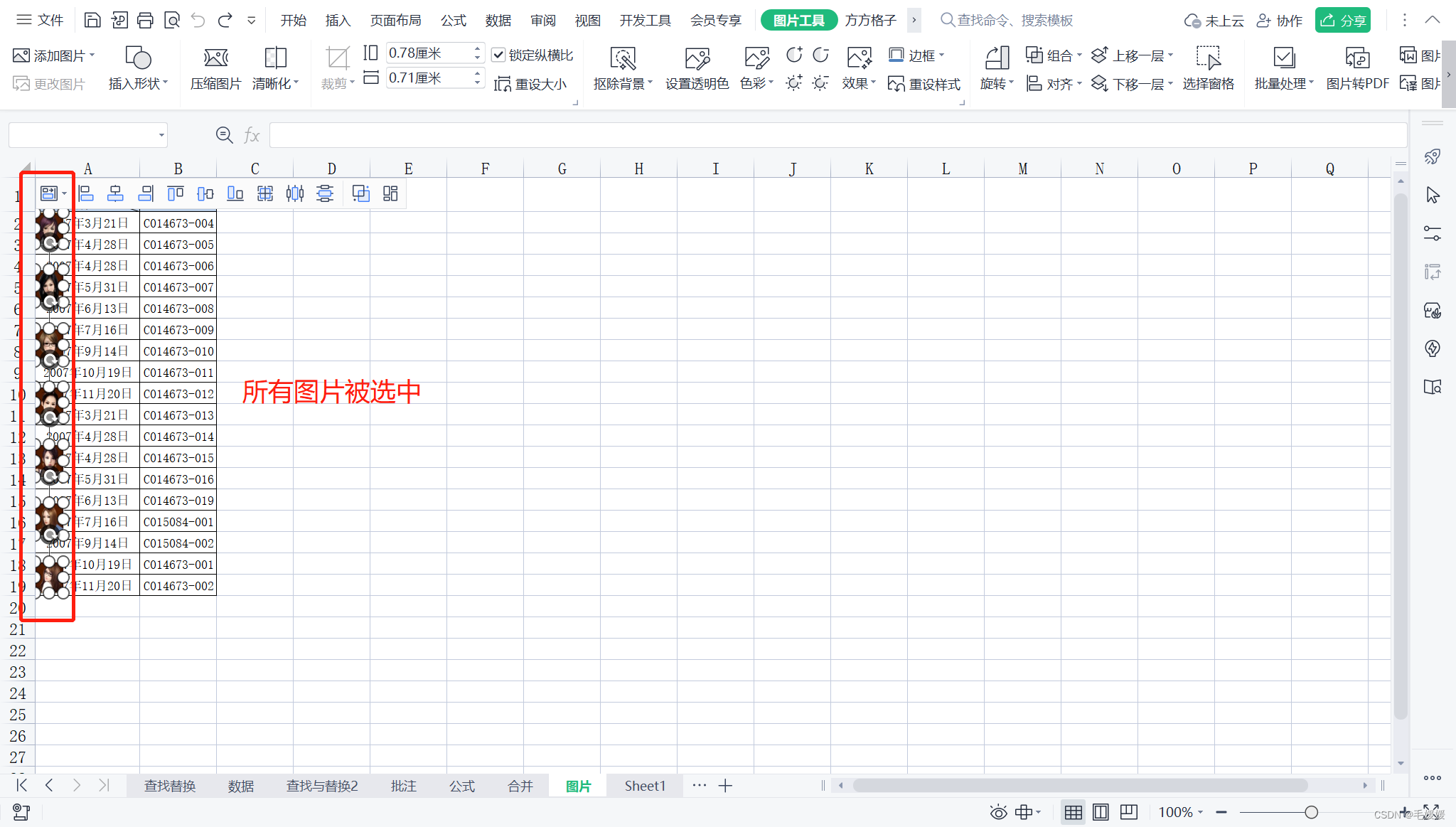This screenshot has width=1456, height=827.
Task: Click the 设置透明色 (set transparent color) icon
Action: (697, 59)
